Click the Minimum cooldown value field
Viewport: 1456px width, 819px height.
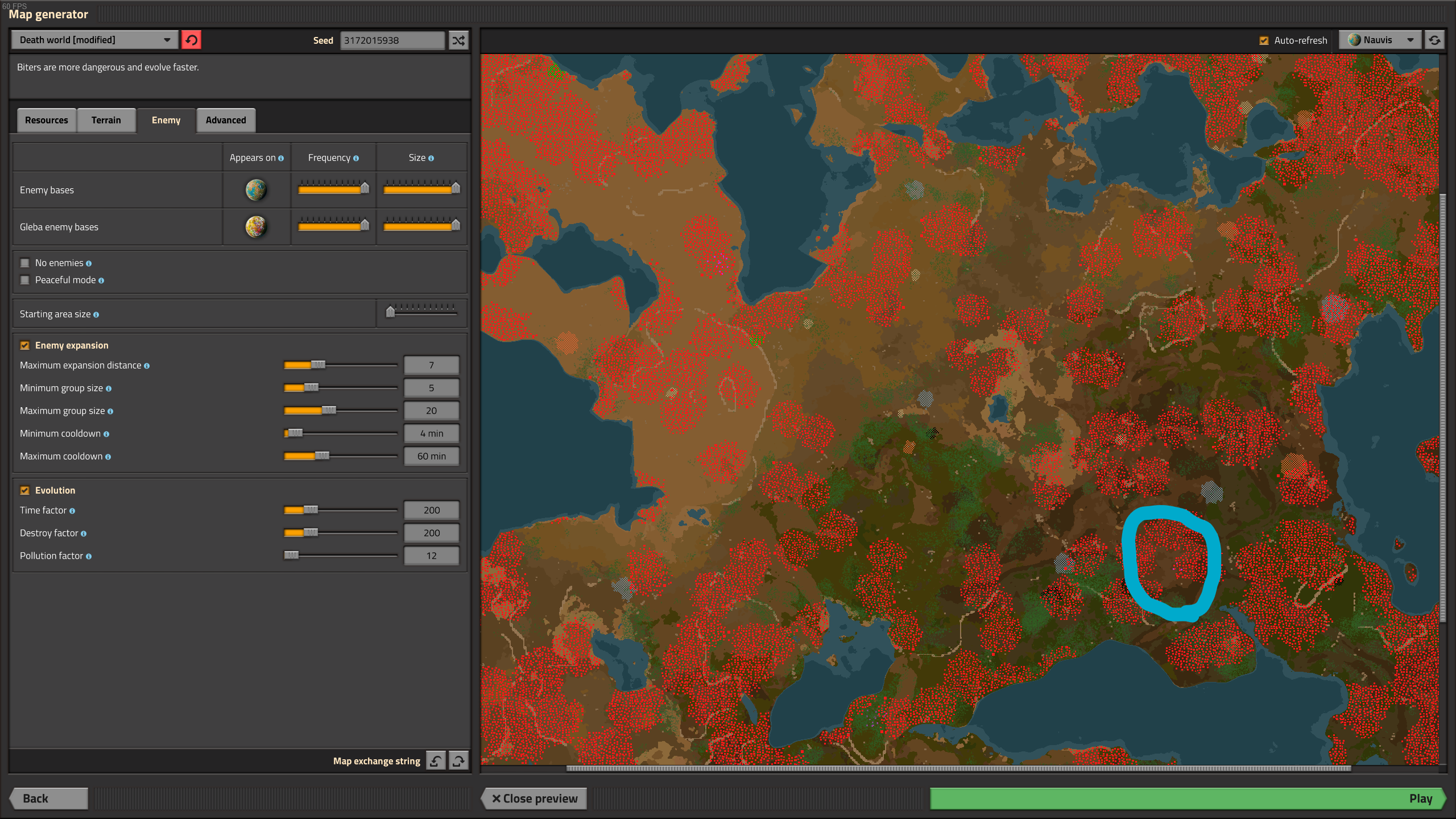coord(432,433)
